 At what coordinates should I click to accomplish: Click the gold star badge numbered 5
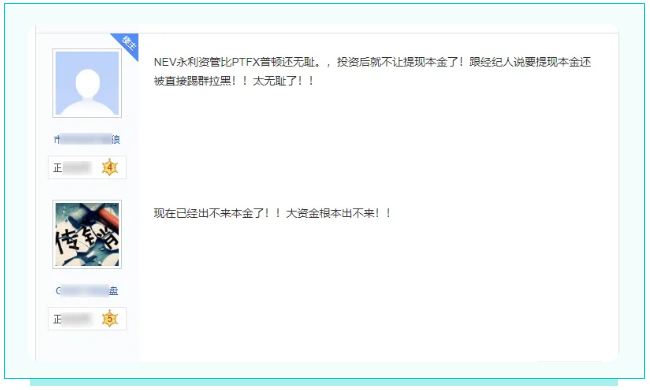click(110, 319)
